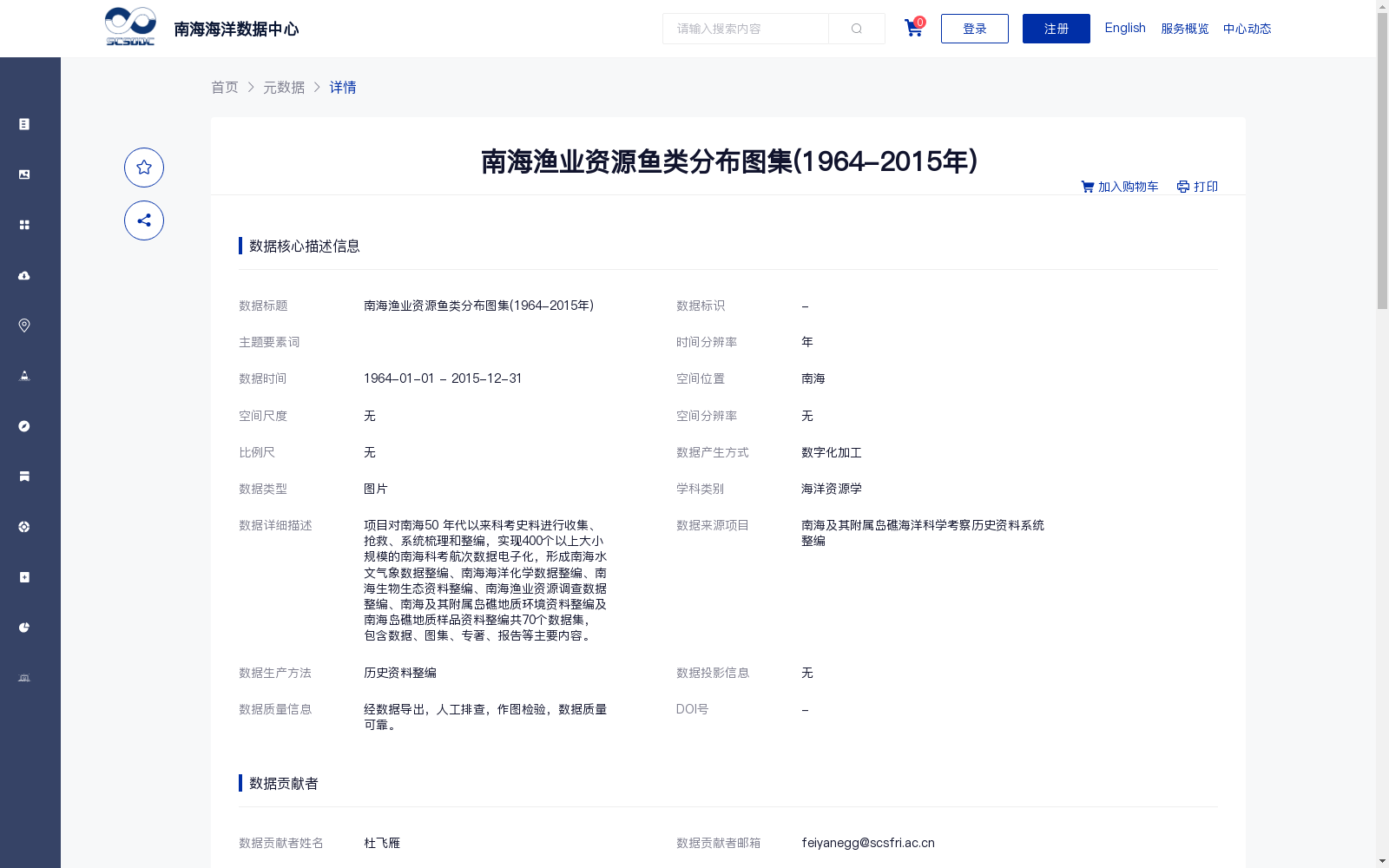Image resolution: width=1389 pixels, height=868 pixels.
Task: Click the value 数字化加工
Action: [x=832, y=452]
